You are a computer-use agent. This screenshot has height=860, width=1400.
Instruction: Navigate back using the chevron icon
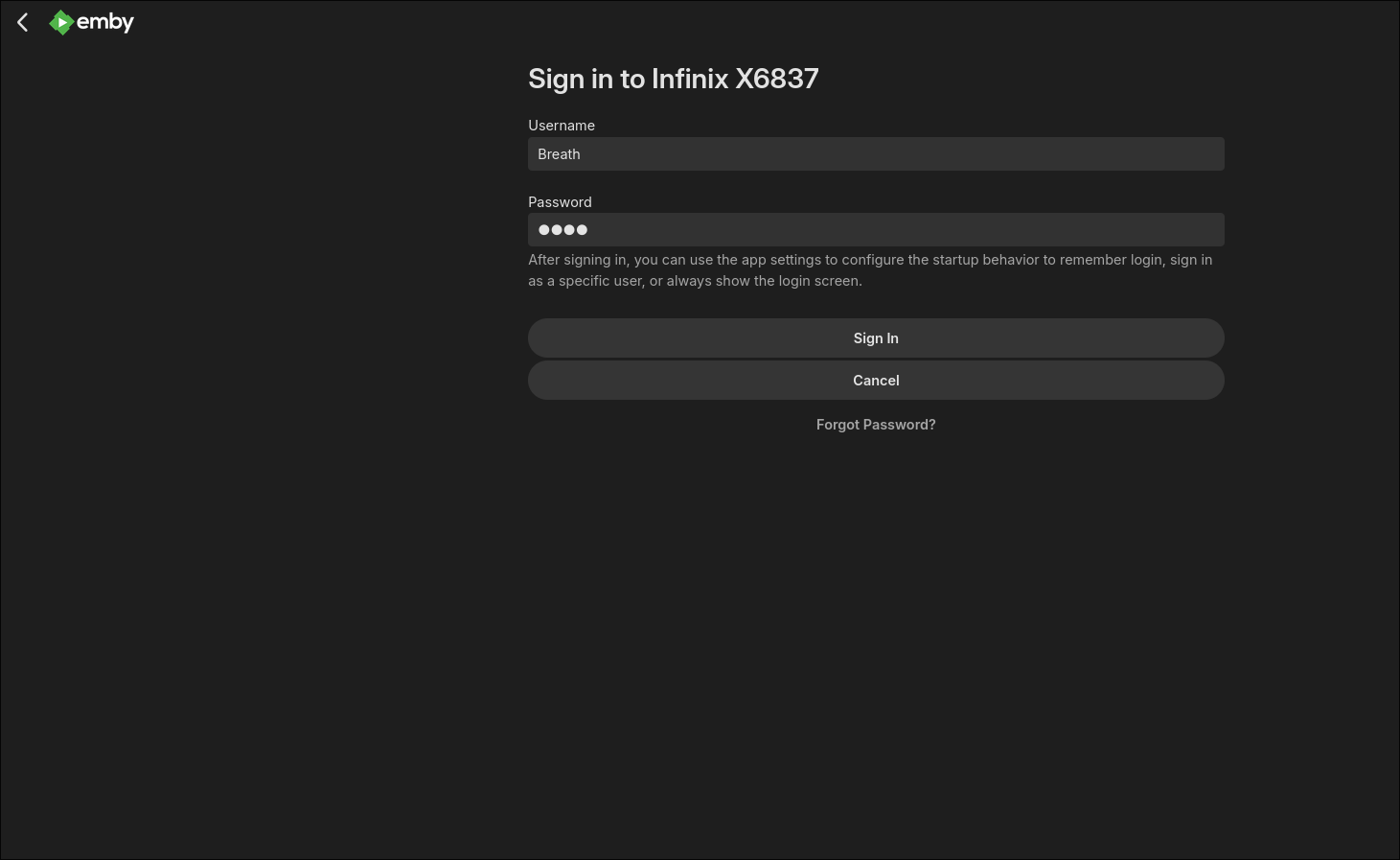[22, 22]
